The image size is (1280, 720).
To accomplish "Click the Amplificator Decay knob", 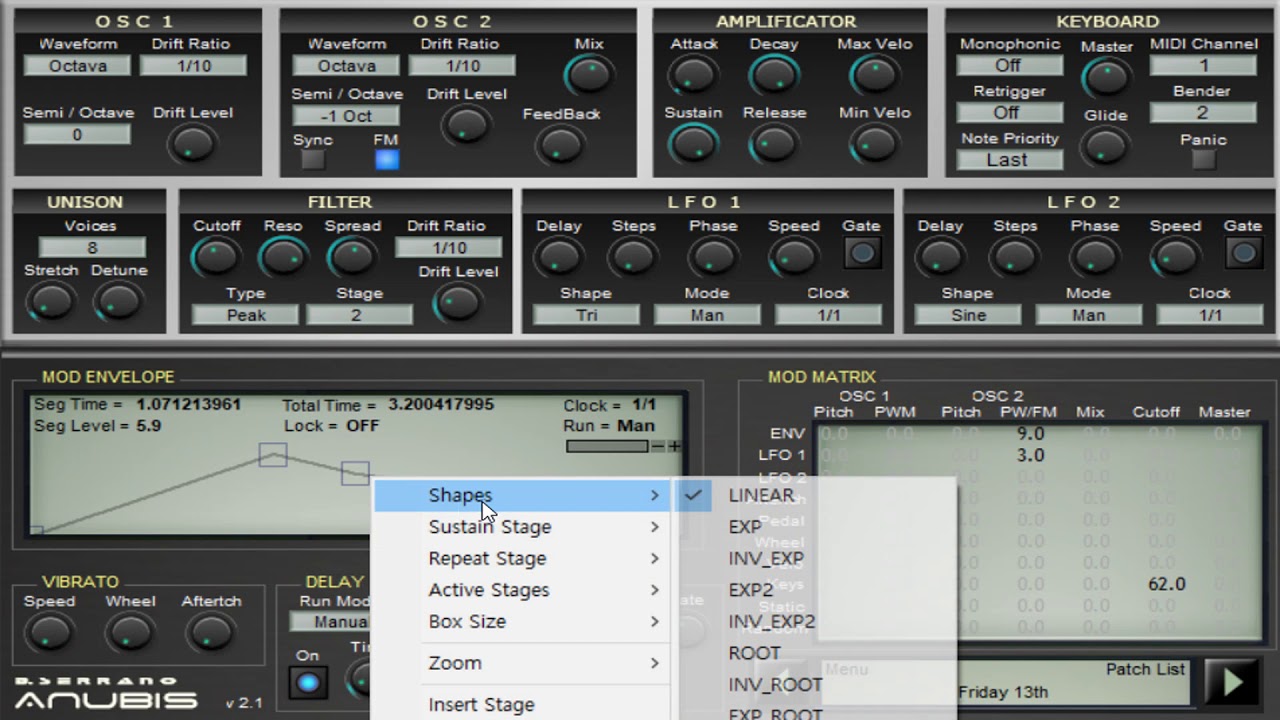I will pos(773,74).
